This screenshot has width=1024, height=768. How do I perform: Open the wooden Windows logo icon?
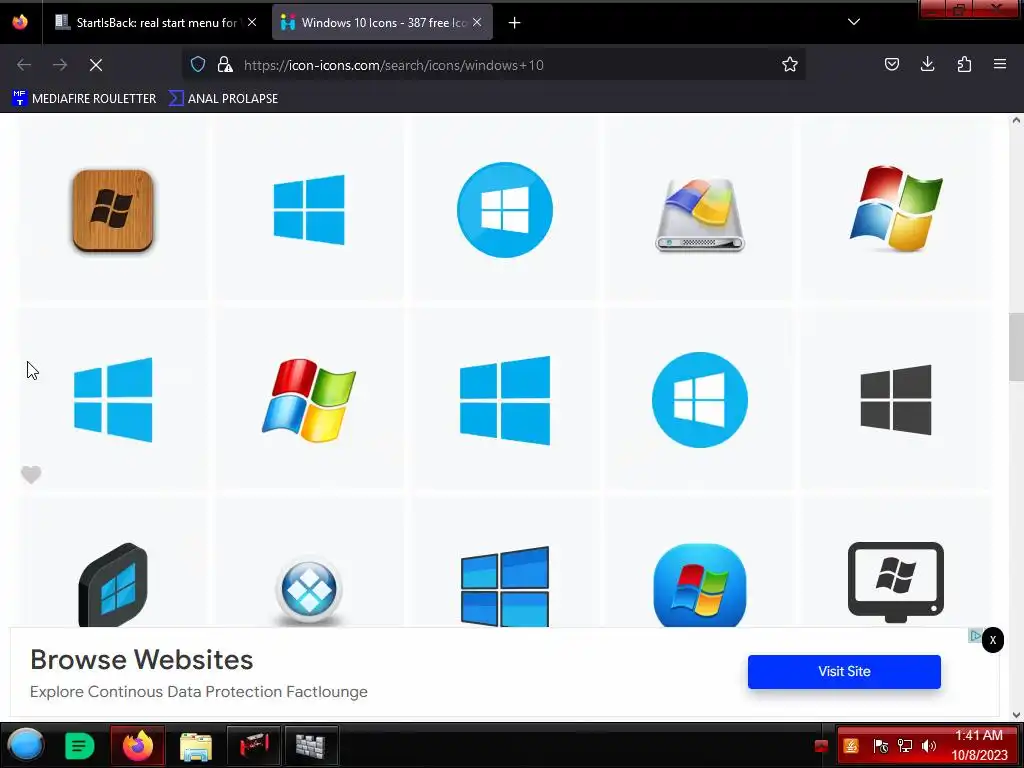113,210
